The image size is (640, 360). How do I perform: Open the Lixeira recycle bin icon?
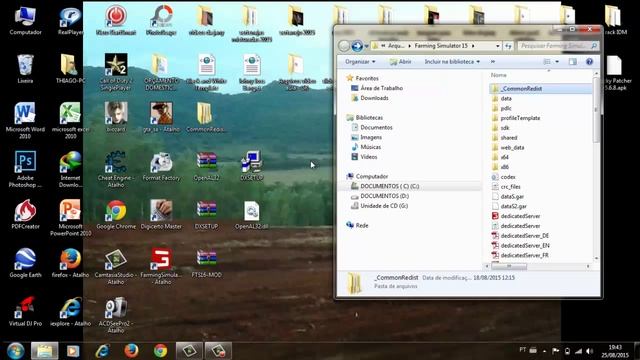25,69
